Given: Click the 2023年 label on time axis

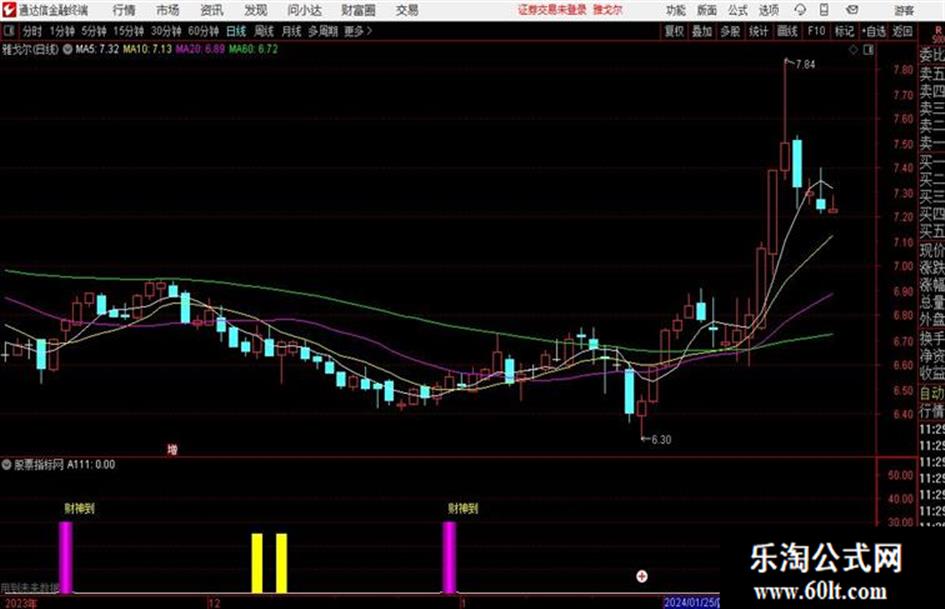Looking at the screenshot, I should pyautogui.click(x=20, y=604).
